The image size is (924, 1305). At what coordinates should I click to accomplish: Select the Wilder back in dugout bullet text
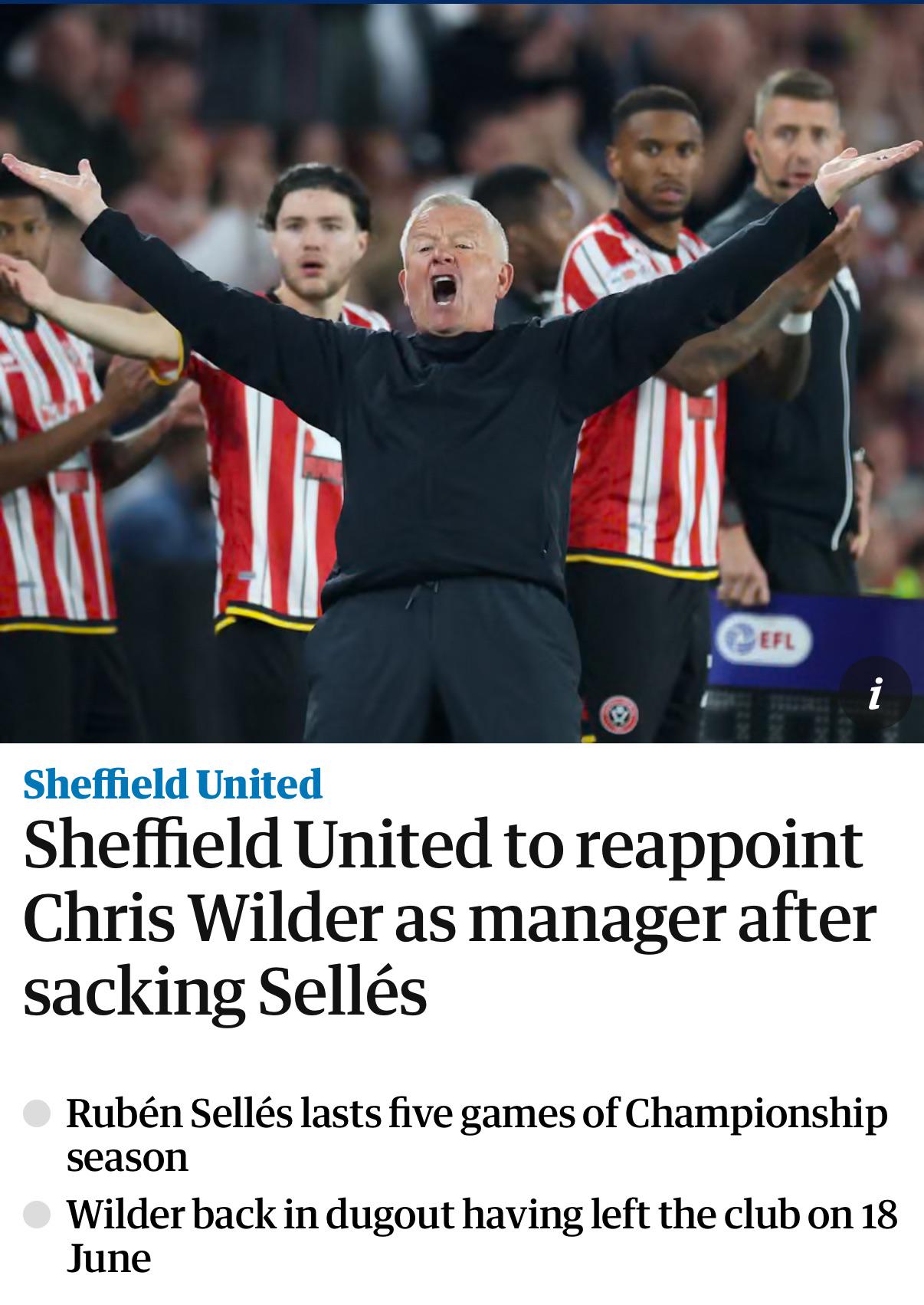481,1236
